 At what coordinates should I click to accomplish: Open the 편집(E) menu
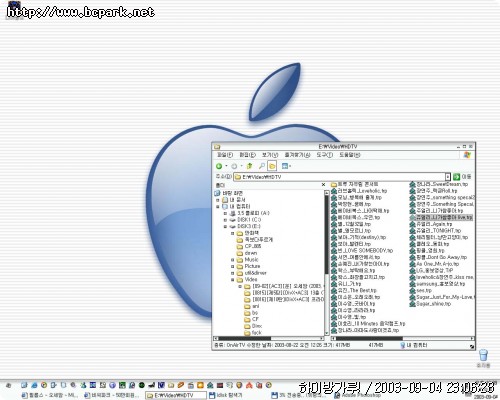(x=247, y=155)
